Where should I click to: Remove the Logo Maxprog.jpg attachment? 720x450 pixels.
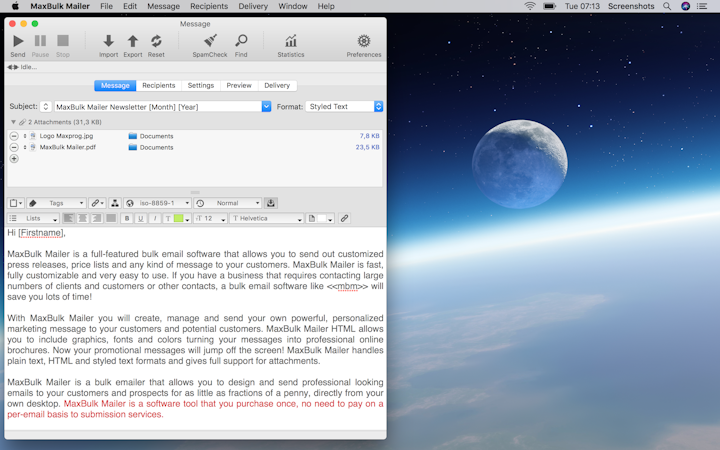tap(14, 136)
